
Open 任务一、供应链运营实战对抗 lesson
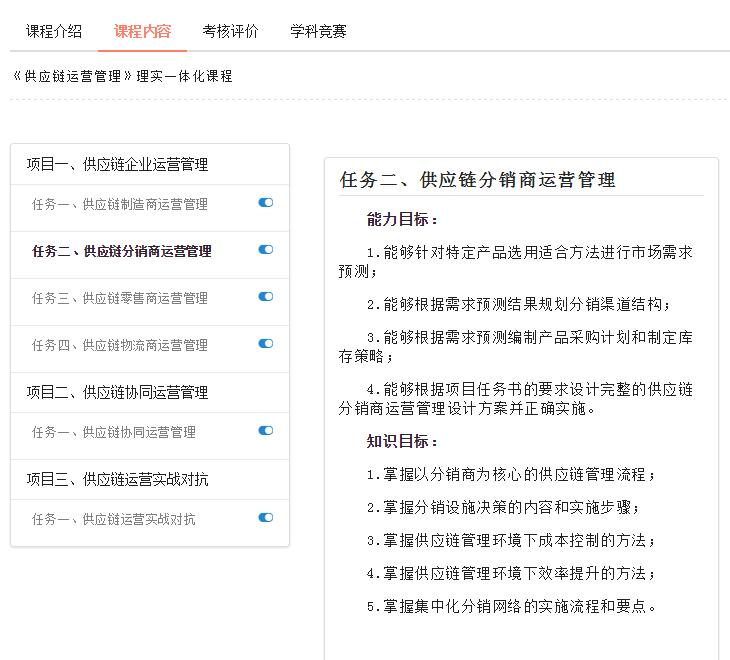point(114,519)
